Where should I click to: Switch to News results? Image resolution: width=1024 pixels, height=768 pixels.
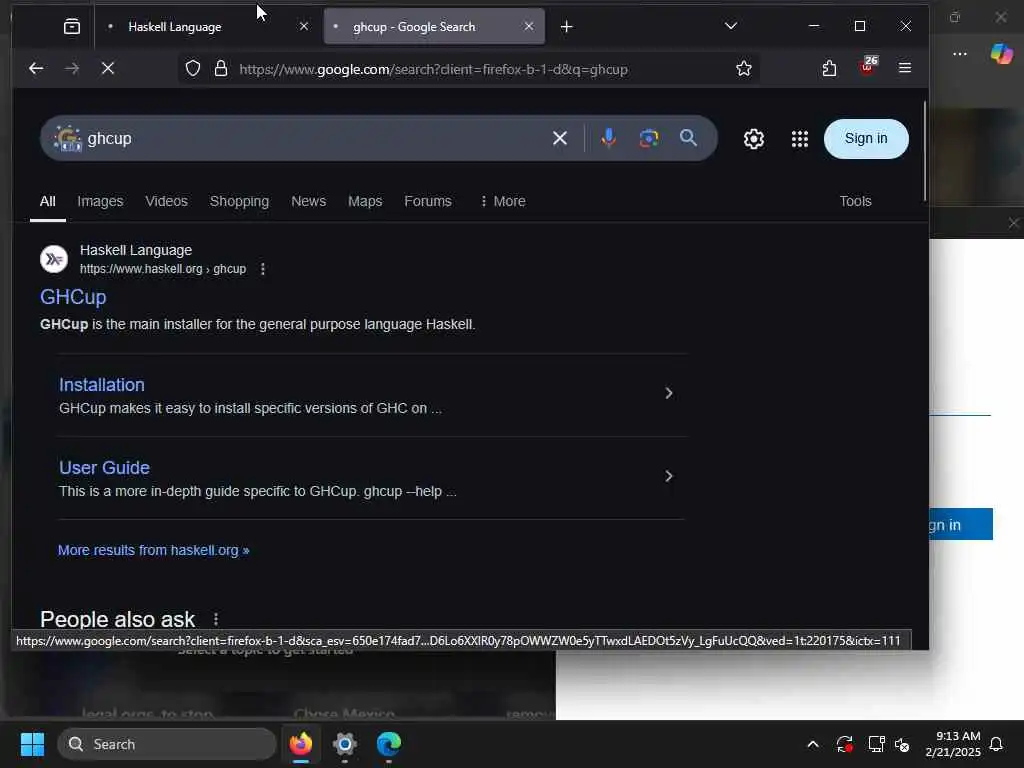(x=308, y=201)
